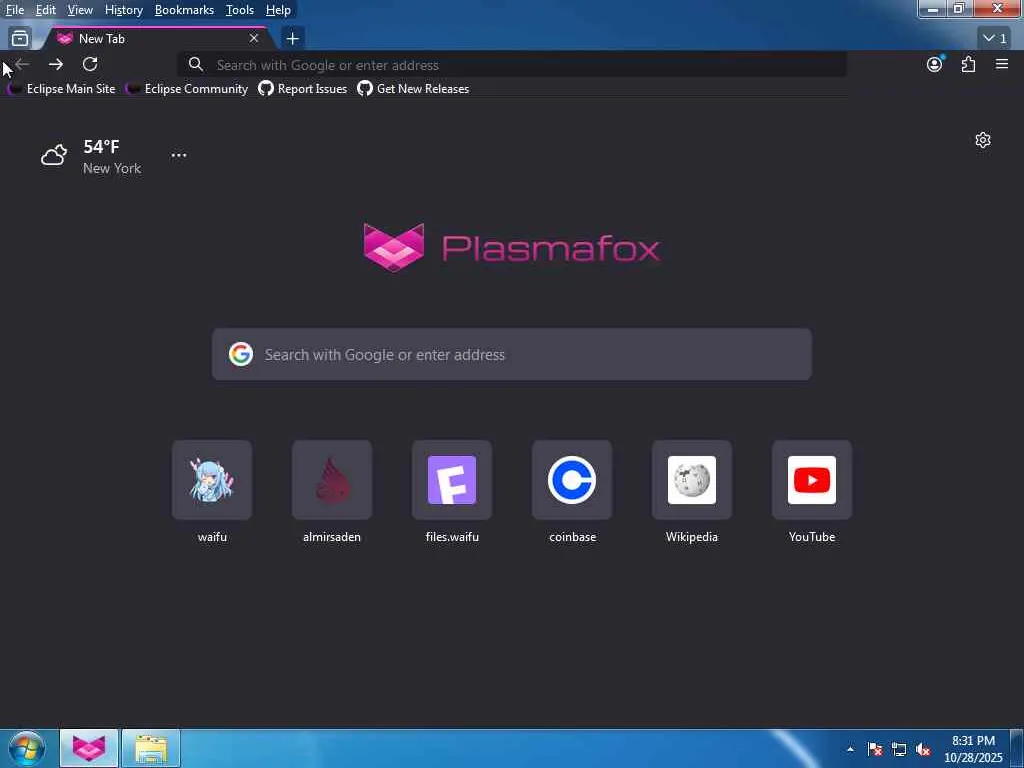This screenshot has height=768, width=1024.
Task: Open the tab overview (Firefox View) icon
Action: pyautogui.click(x=20, y=39)
